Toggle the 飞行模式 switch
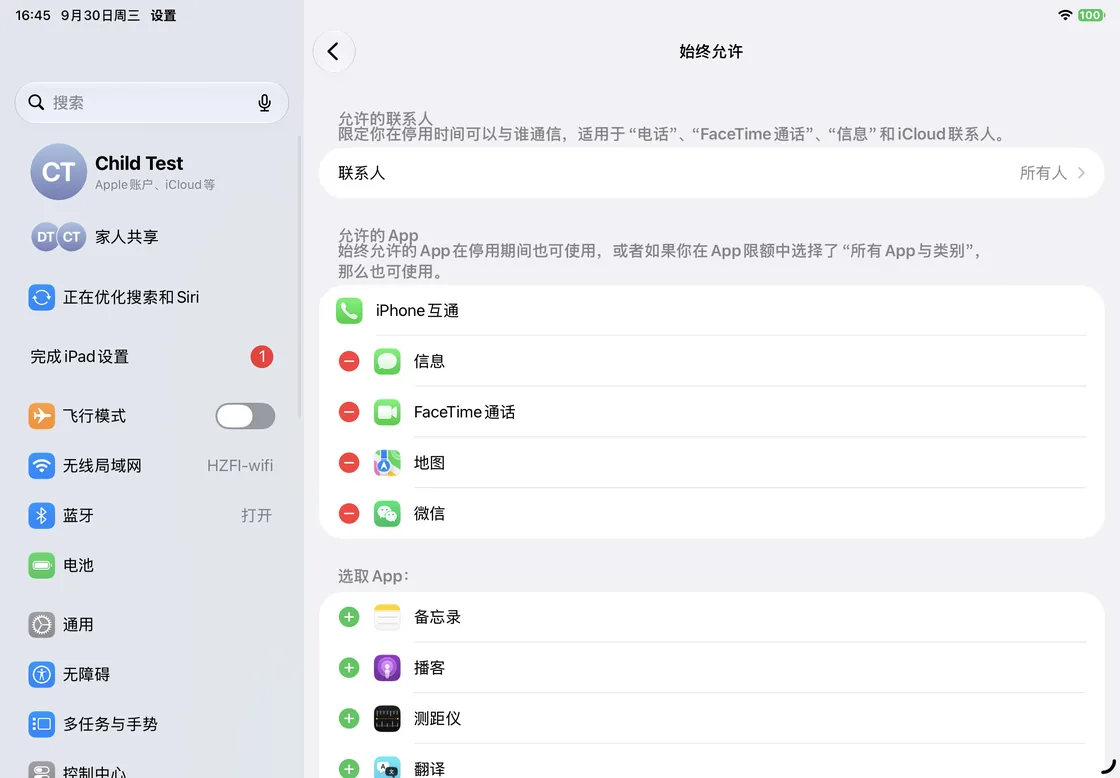The image size is (1120, 778). (x=245, y=416)
